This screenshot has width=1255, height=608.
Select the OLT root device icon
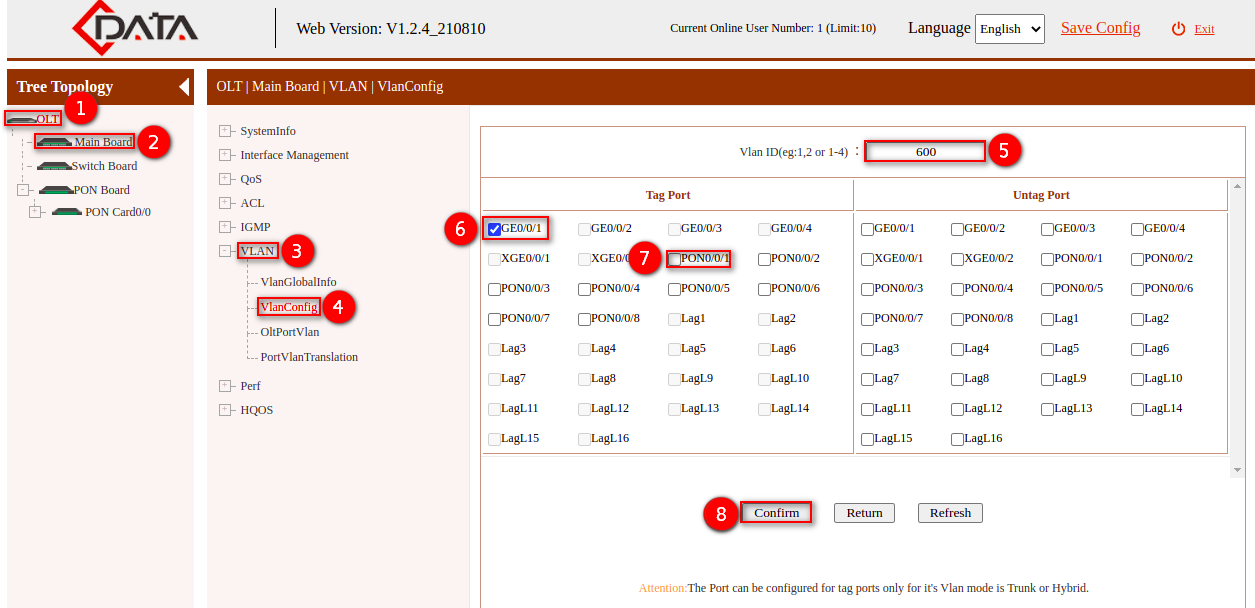tap(20, 118)
